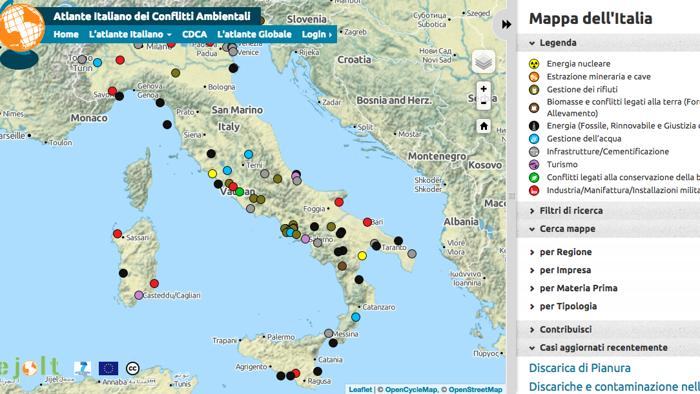Click the Mappa dell'Italia heading
The height and width of the screenshot is (394, 700).
(590, 18)
